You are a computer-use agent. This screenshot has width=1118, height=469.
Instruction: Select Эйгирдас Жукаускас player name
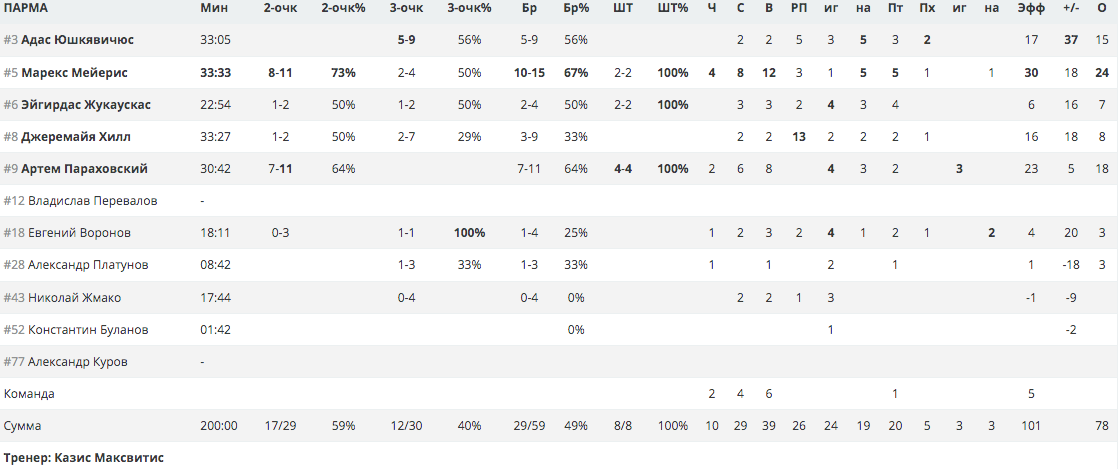[86, 105]
